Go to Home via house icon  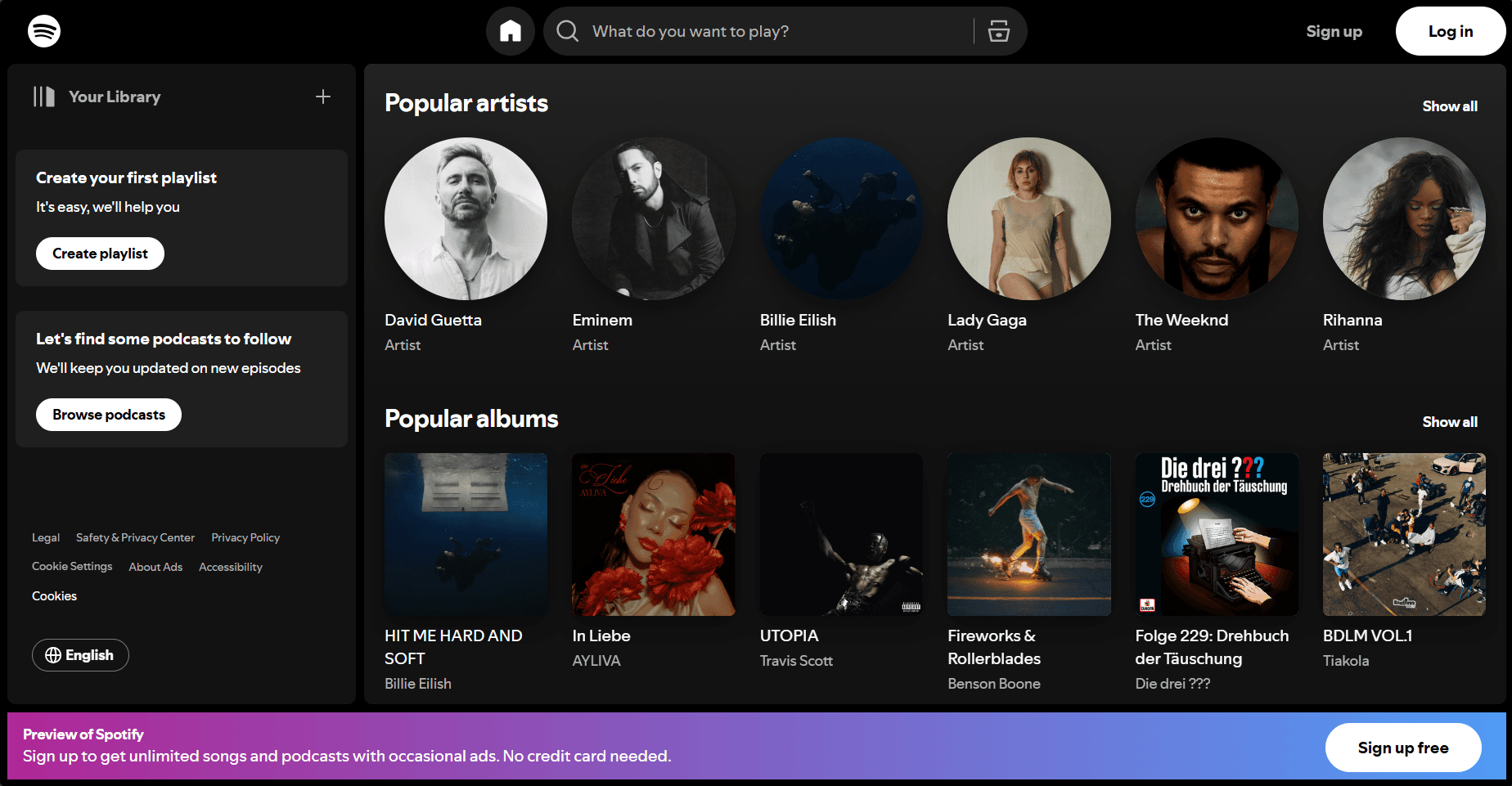511,31
